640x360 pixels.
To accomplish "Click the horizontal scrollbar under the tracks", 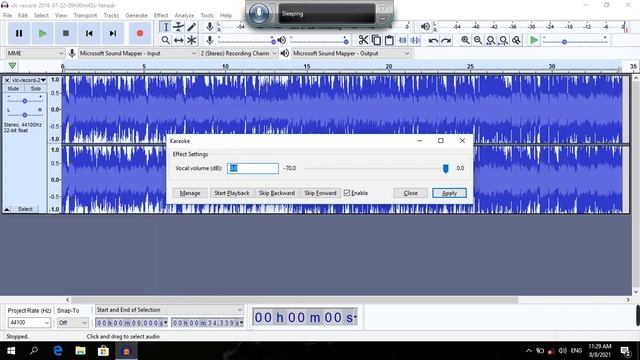I will [x=295, y=300].
